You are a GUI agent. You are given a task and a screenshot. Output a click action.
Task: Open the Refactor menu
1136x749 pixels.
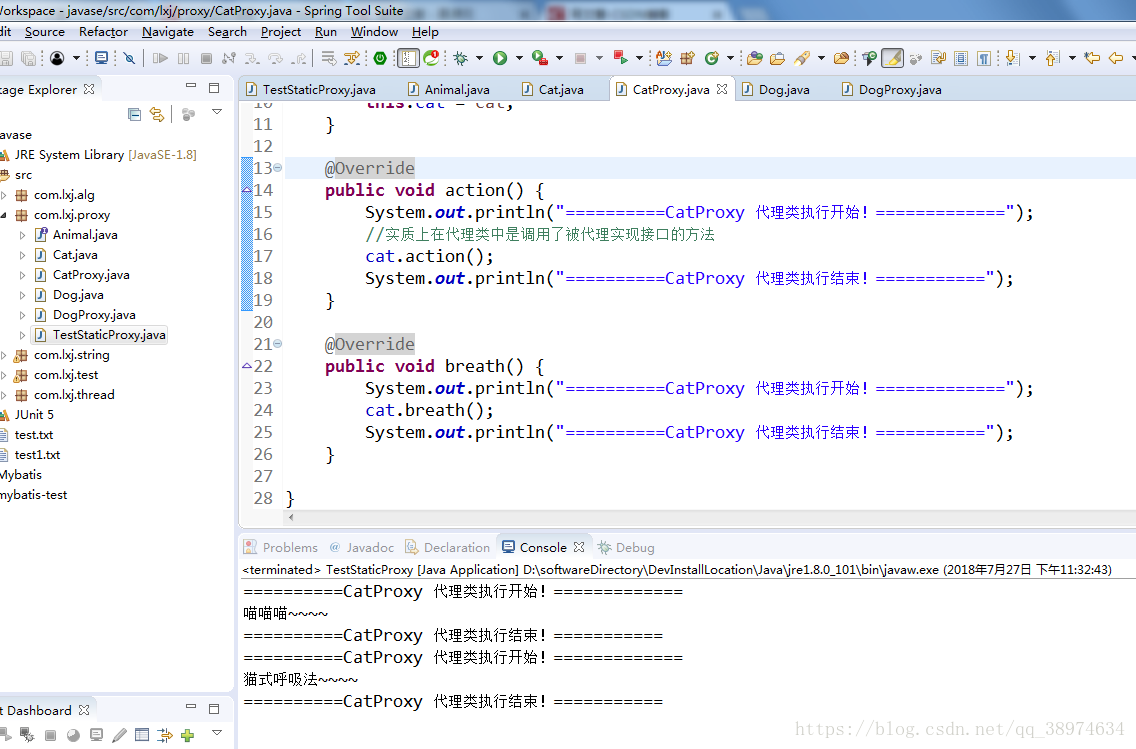coord(104,32)
